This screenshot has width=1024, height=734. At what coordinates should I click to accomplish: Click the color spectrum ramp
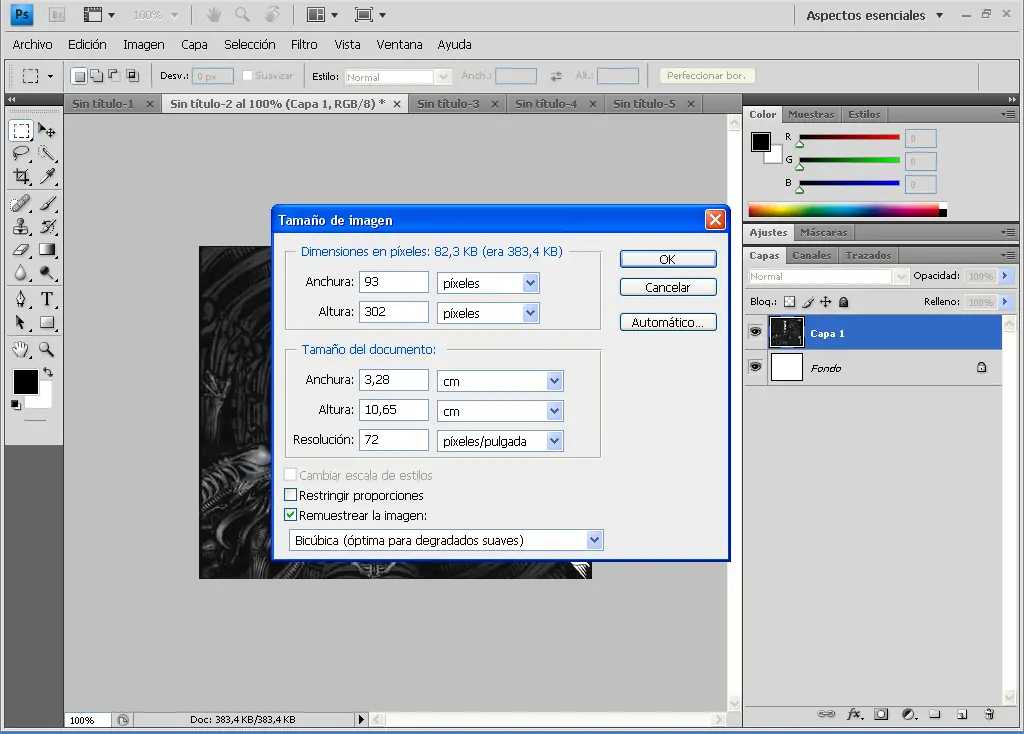847,210
